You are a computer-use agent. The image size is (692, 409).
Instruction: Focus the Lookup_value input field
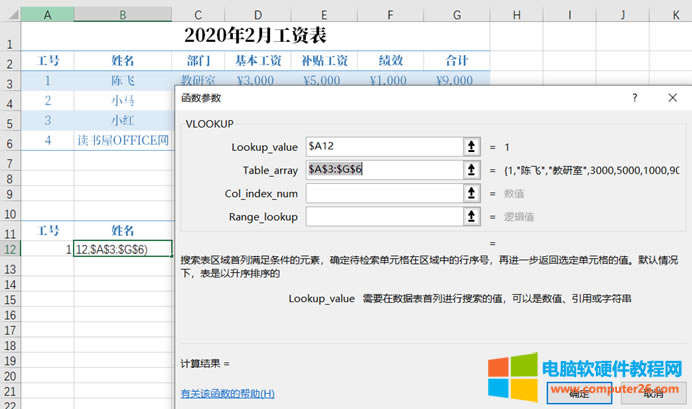(384, 146)
